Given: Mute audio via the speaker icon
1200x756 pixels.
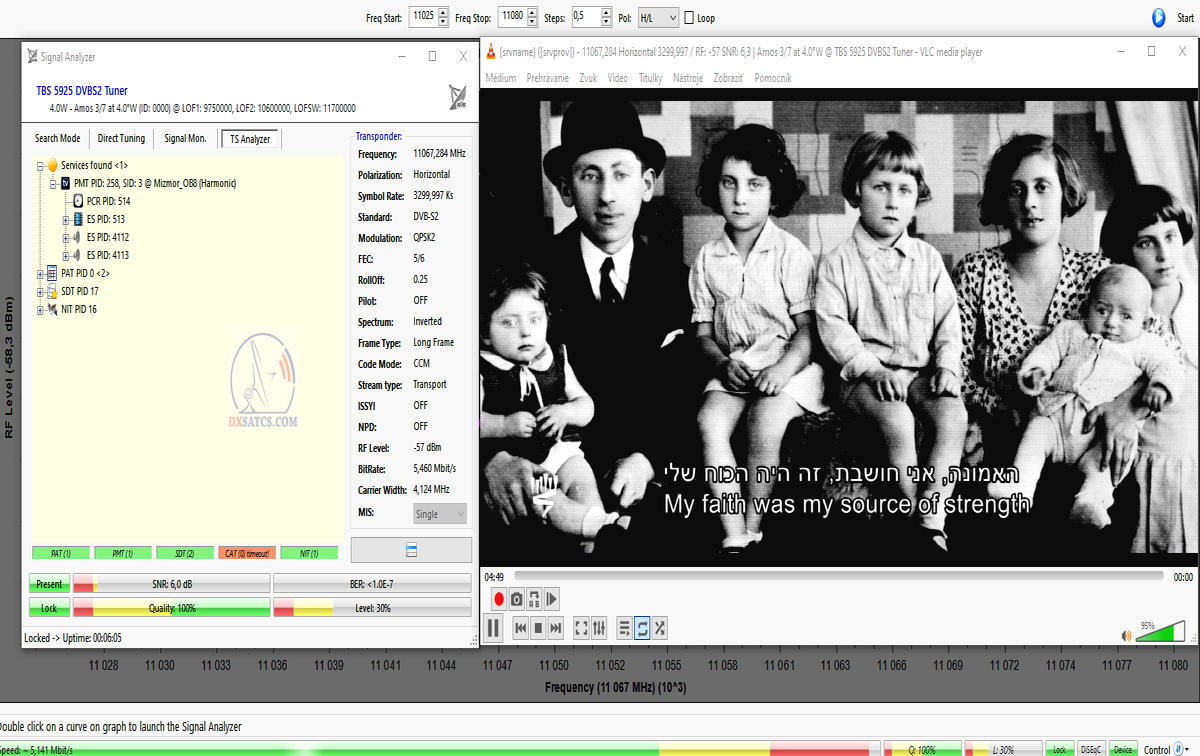Looking at the screenshot, I should [1126, 635].
